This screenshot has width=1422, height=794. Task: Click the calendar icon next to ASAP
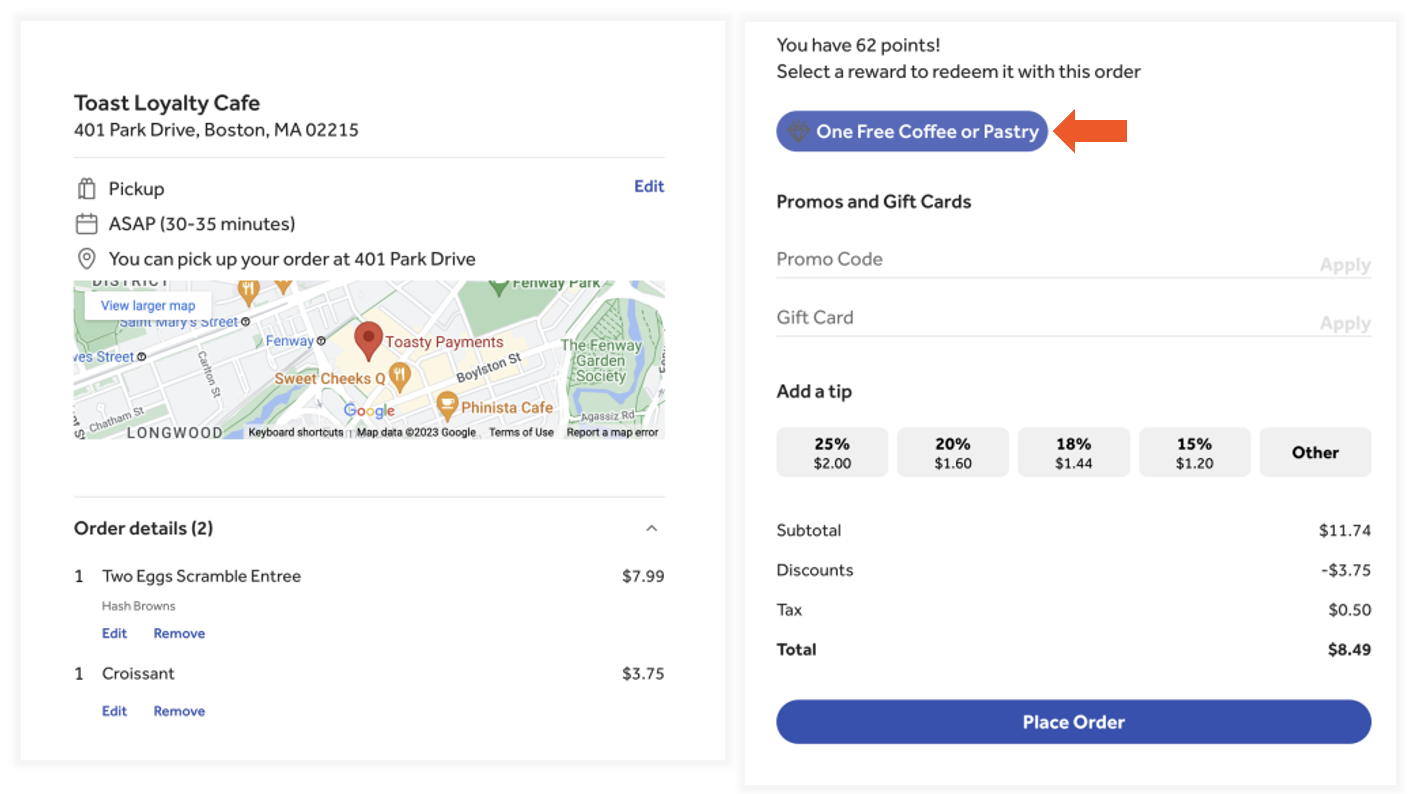click(x=87, y=224)
